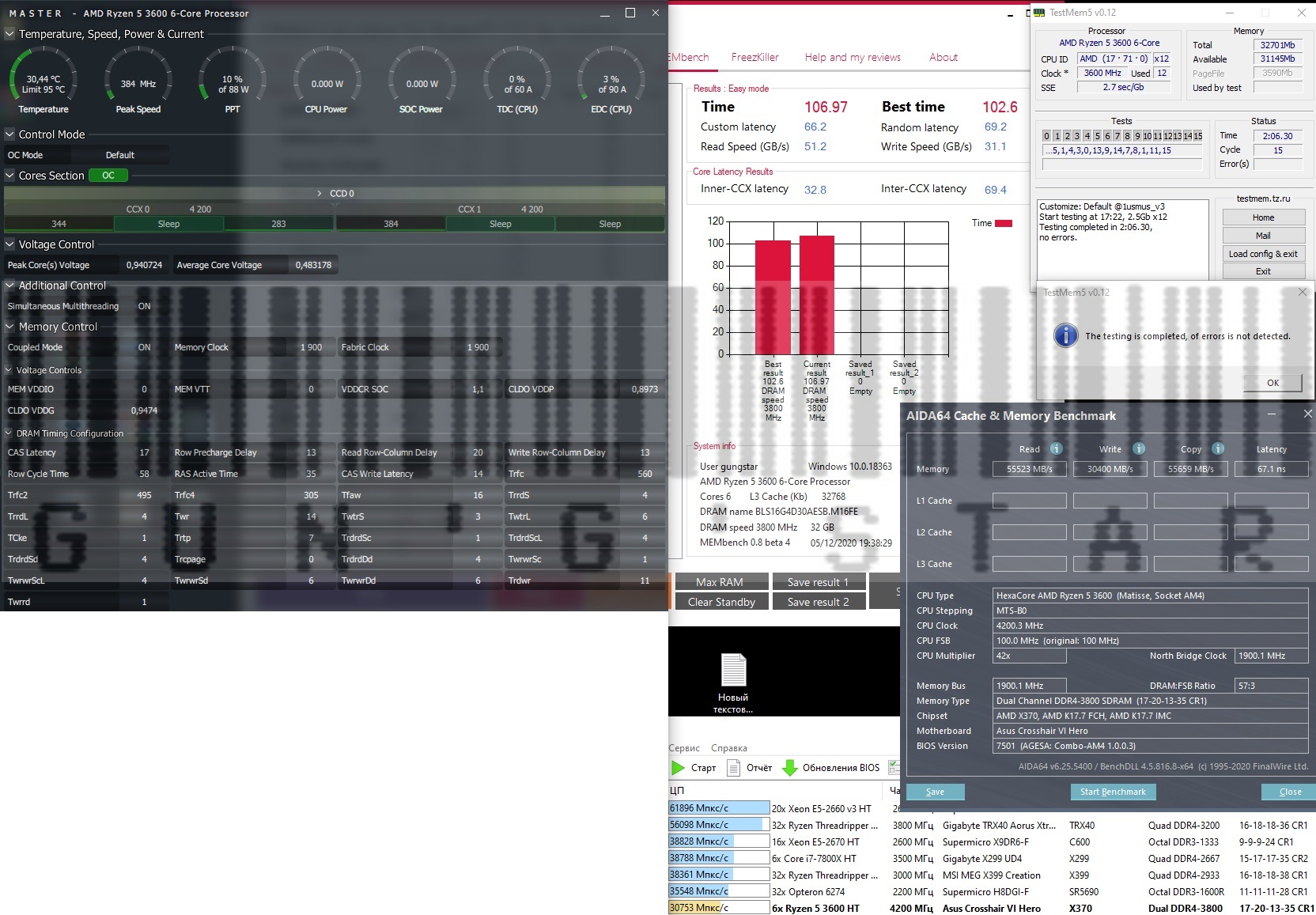The height and width of the screenshot is (915, 1316).
Task: Click the VDDCR SOC value 1,1
Action: 478,389
